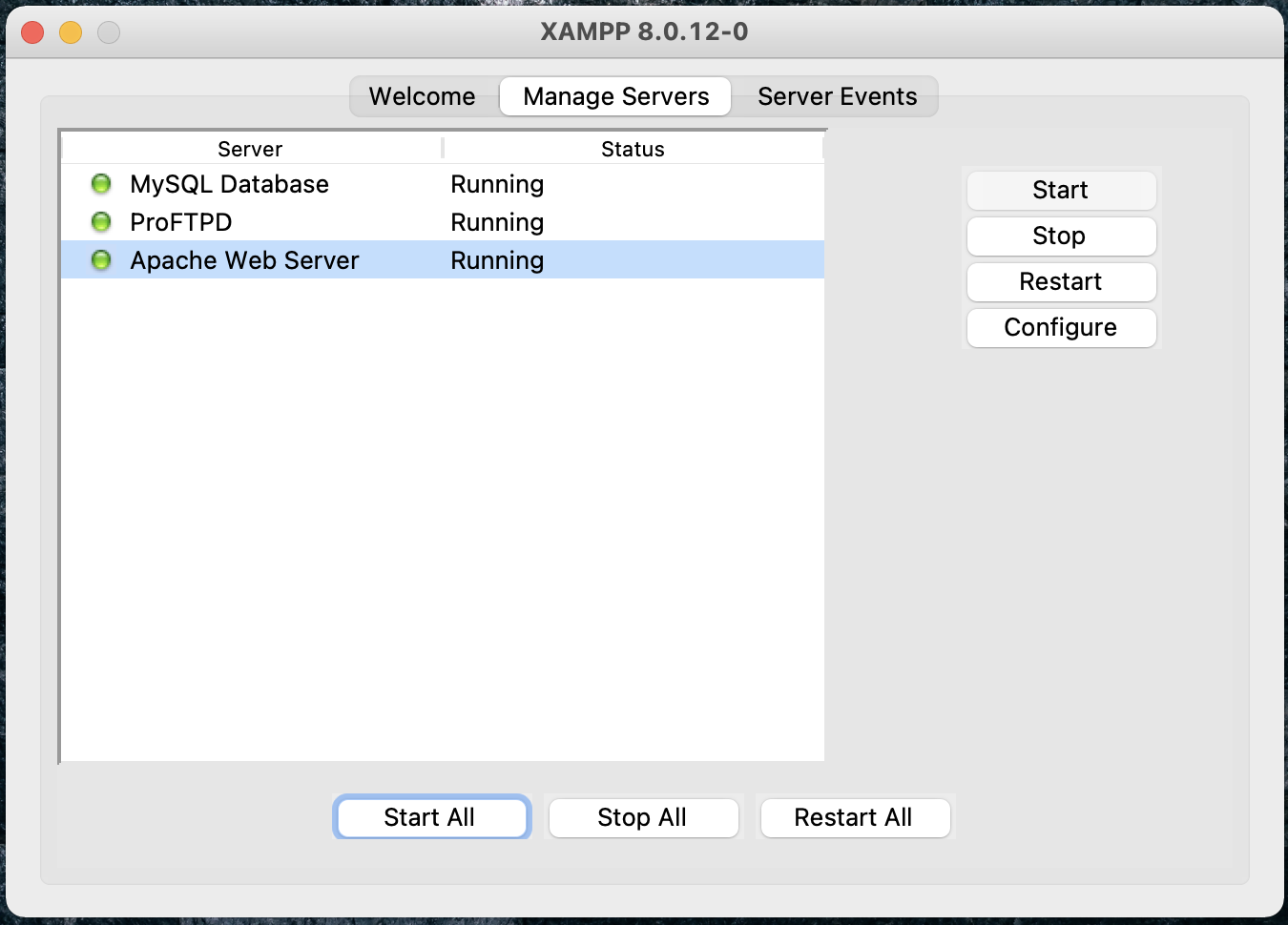
Task: Click the green status icon for MySQL Database
Action: (101, 183)
